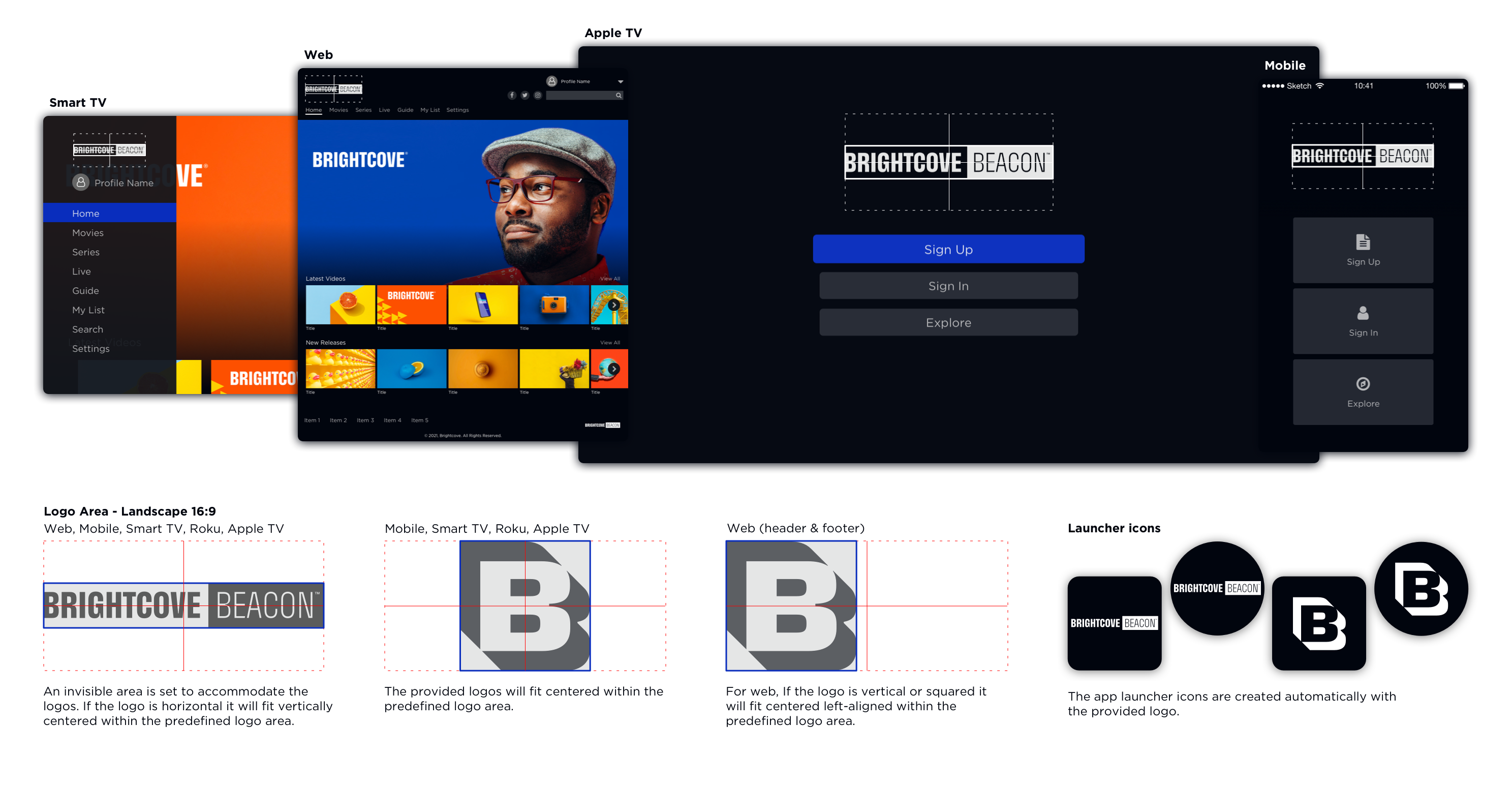Screen dimensions: 1512x786
Task: Click the Explore button on Apple TV
Action: point(948,322)
